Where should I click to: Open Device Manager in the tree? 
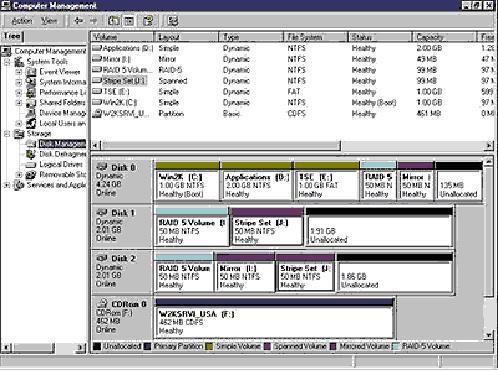click(x=63, y=113)
